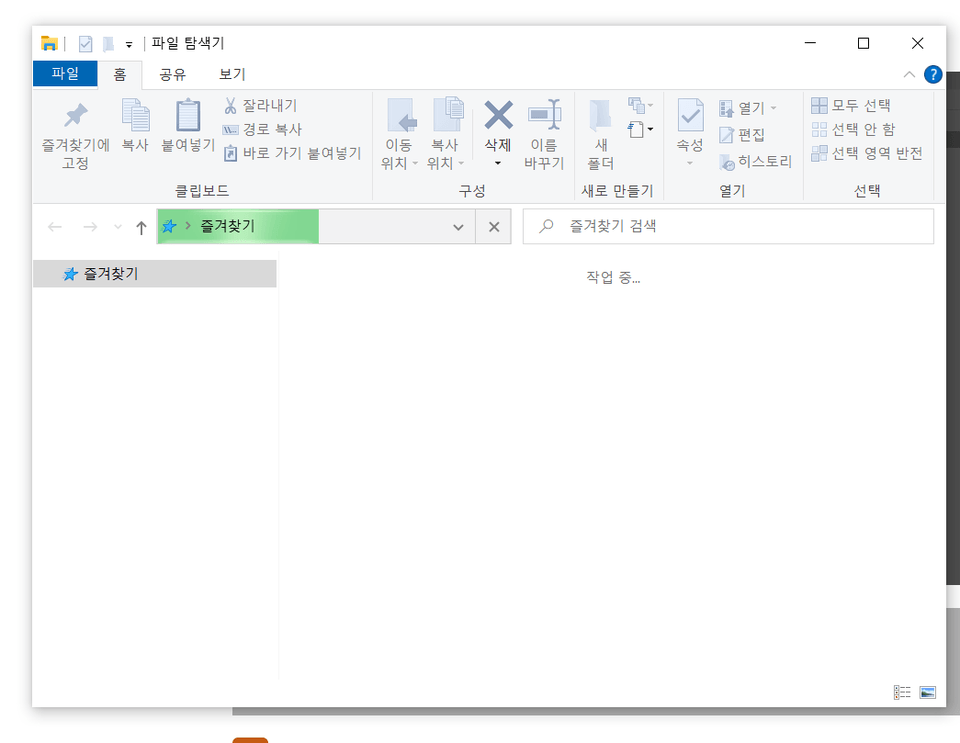
Task: Switch to the 홈 ribbon tab
Action: (x=120, y=75)
